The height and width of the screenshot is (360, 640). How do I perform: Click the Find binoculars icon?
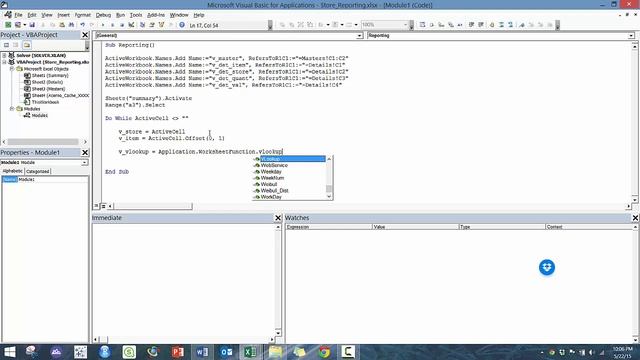click(x=71, y=25)
